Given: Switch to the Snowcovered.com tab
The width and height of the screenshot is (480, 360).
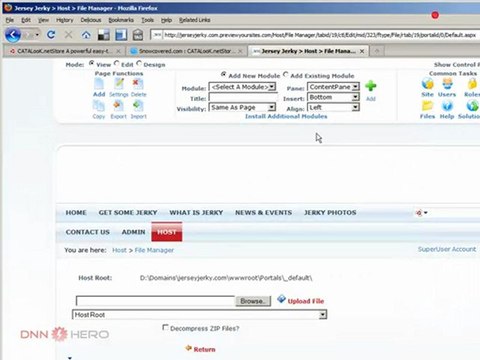Looking at the screenshot, I should click(x=187, y=51).
